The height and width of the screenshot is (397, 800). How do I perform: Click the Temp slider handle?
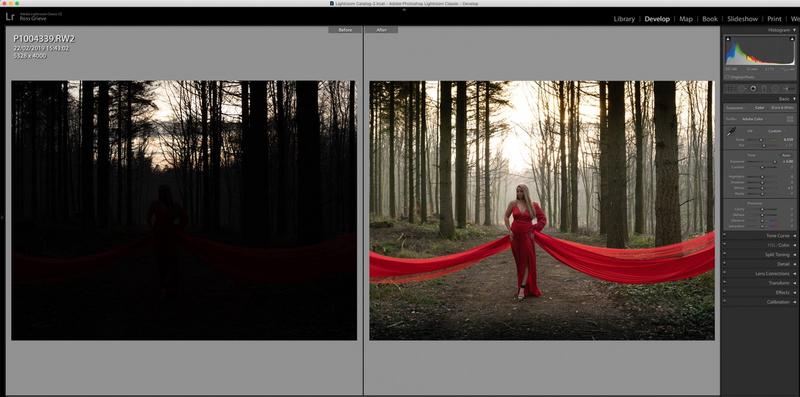(x=761, y=140)
